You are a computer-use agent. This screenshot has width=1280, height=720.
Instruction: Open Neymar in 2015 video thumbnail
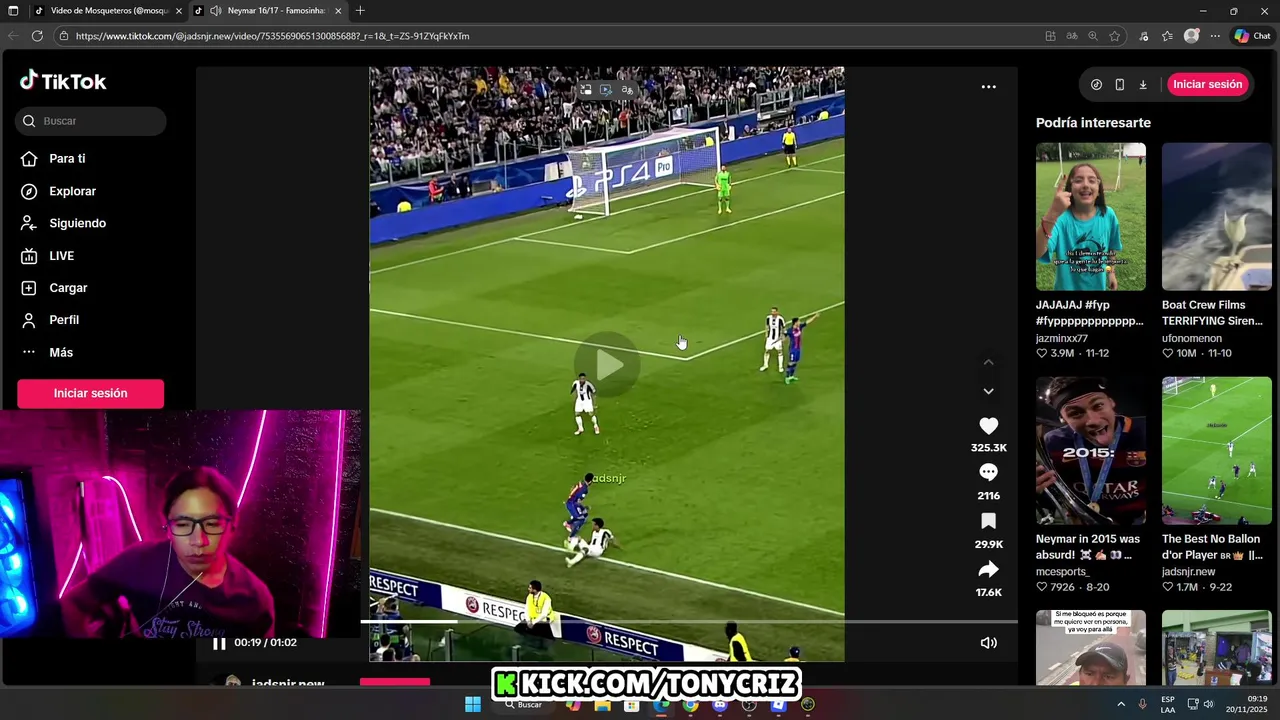[x=1091, y=451]
